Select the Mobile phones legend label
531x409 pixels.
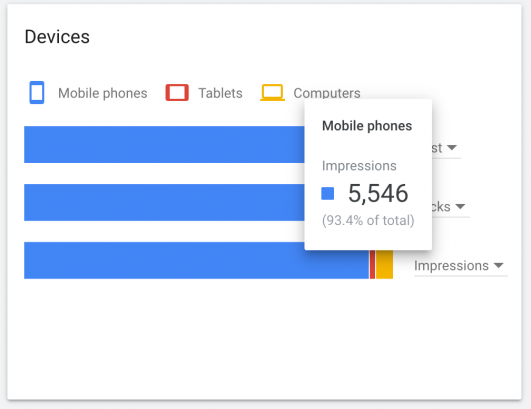(103, 93)
